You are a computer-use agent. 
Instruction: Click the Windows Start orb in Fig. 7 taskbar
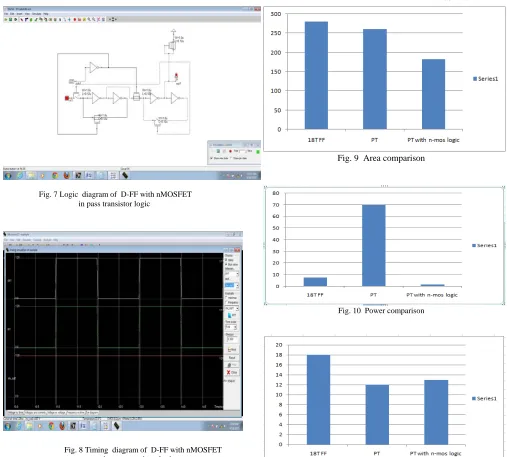point(8,175)
